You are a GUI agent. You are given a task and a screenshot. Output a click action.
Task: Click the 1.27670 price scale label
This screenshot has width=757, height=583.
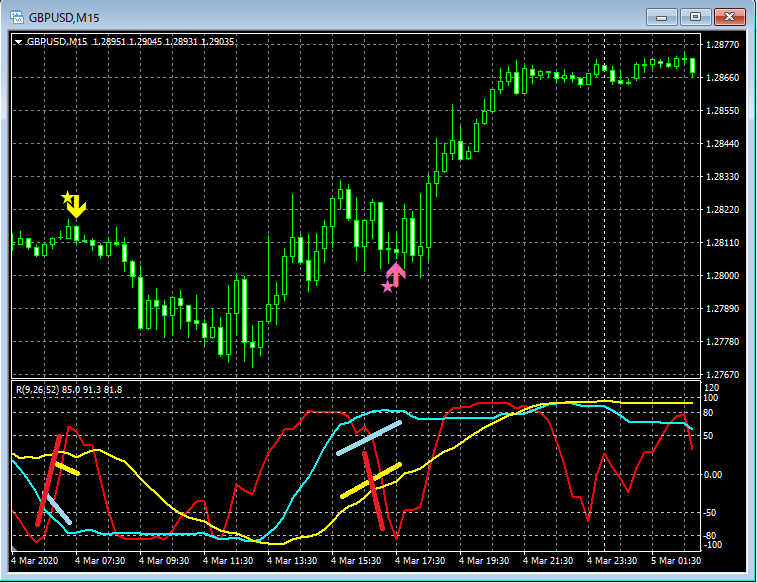(x=722, y=375)
